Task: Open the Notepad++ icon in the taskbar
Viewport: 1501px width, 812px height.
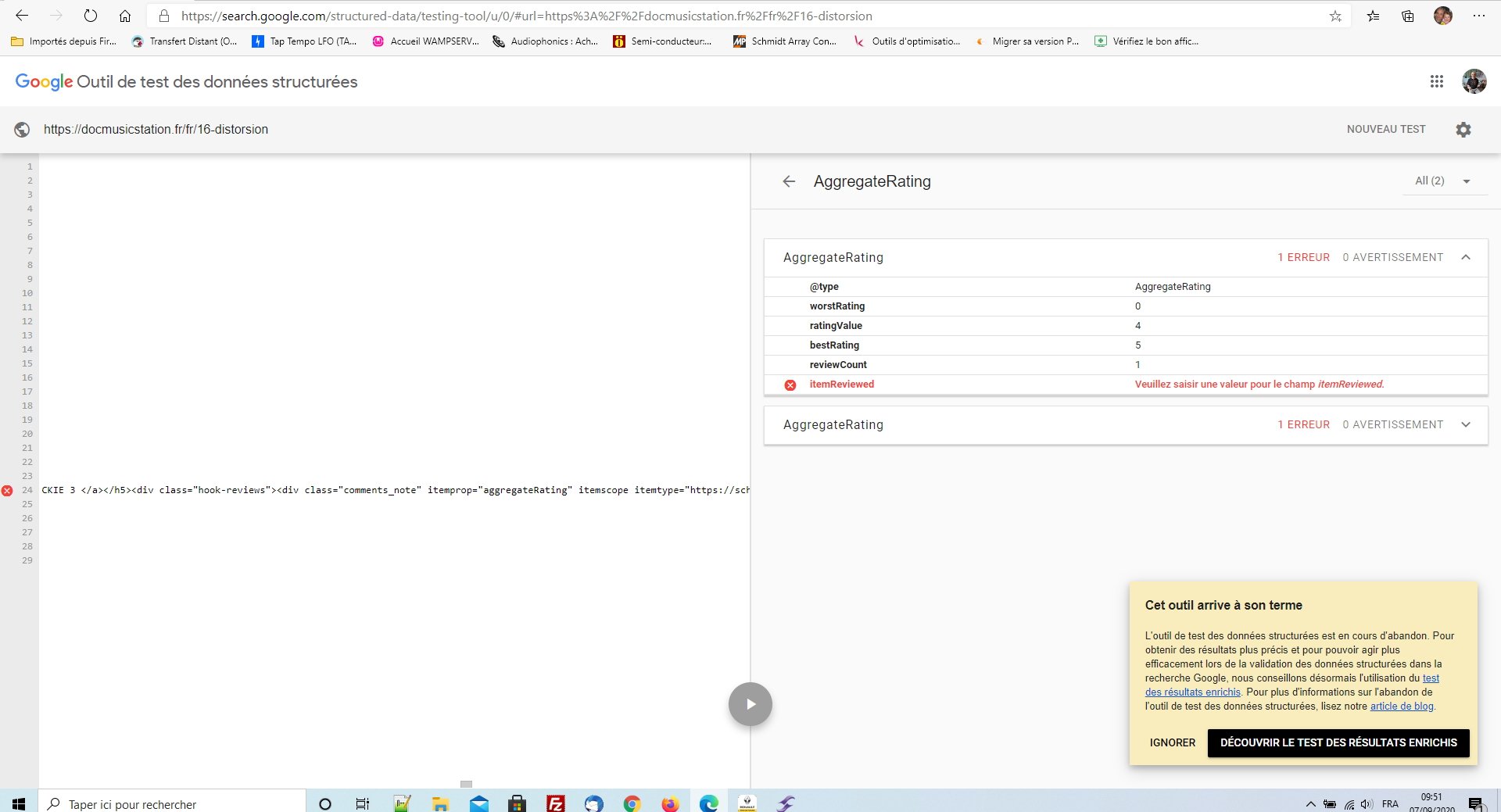Action: (x=402, y=803)
